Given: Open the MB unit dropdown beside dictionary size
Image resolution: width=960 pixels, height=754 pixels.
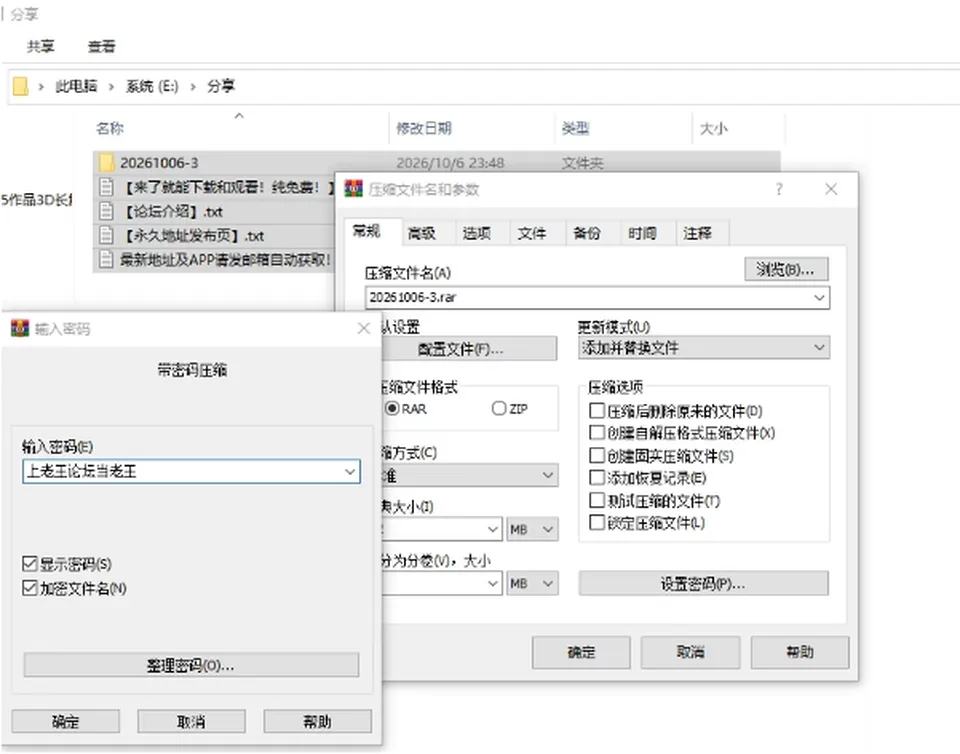Looking at the screenshot, I should tap(532, 529).
